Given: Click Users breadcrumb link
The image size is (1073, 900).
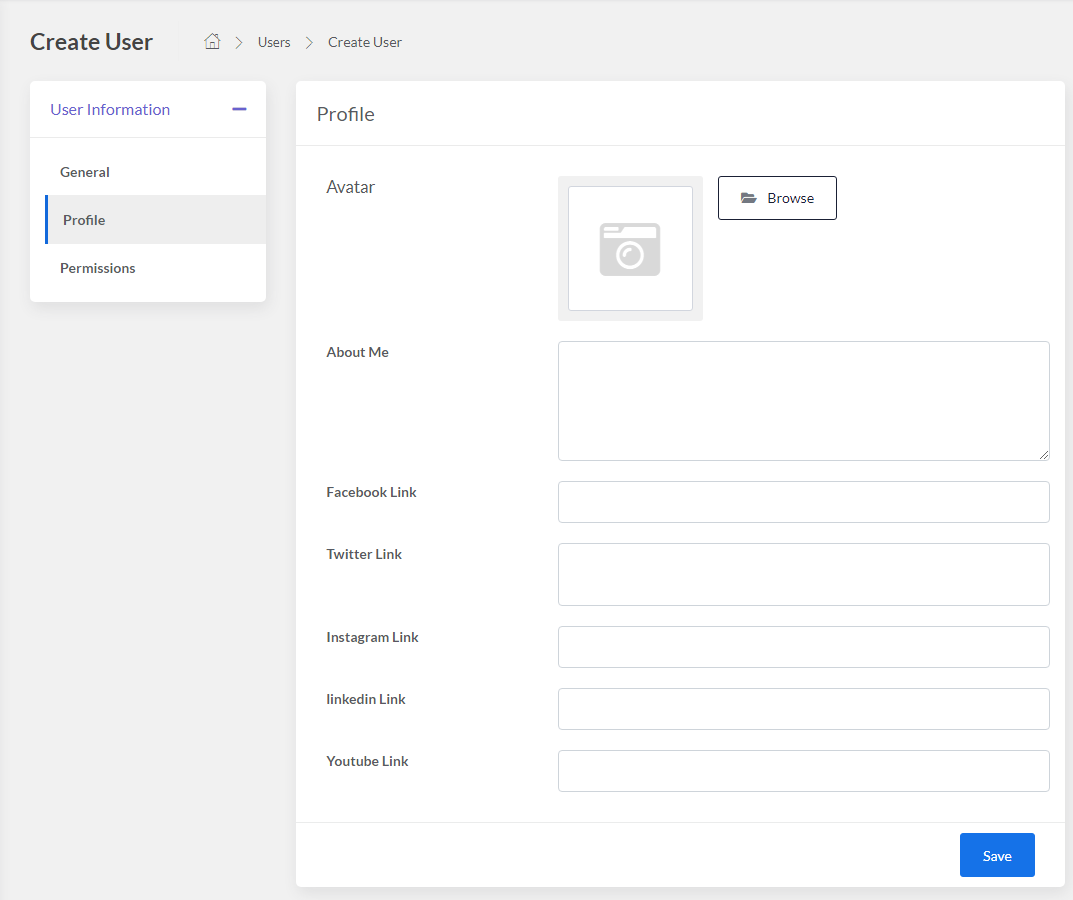Looking at the screenshot, I should click(x=274, y=42).
